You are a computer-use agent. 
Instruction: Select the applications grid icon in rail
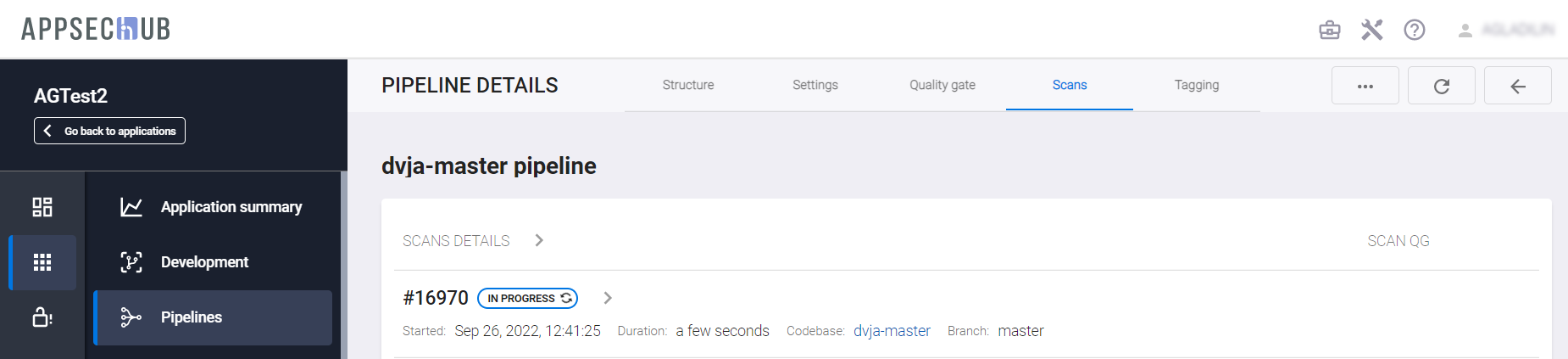click(42, 262)
